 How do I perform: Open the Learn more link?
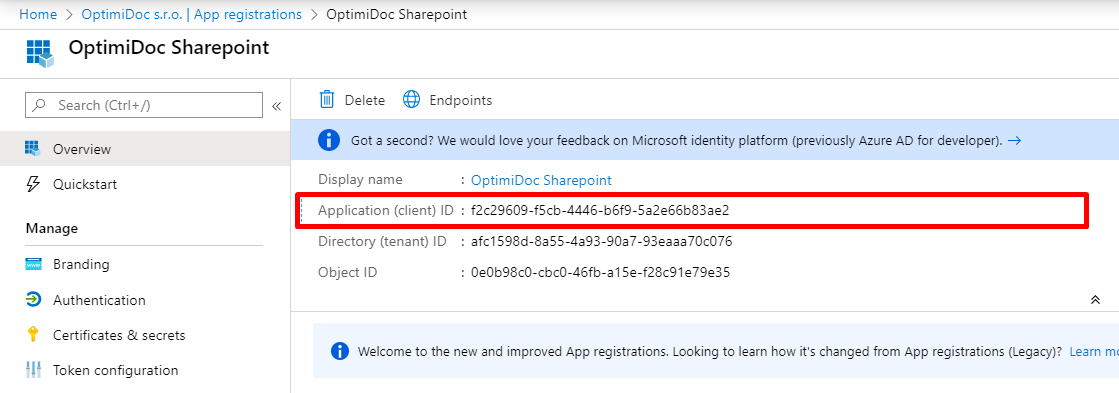[x=1094, y=352]
